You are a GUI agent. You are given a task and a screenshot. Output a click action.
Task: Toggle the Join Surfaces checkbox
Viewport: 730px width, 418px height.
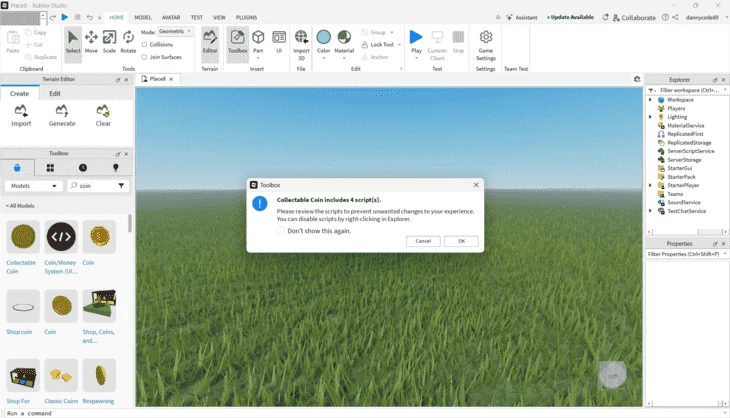pyautogui.click(x=144, y=57)
